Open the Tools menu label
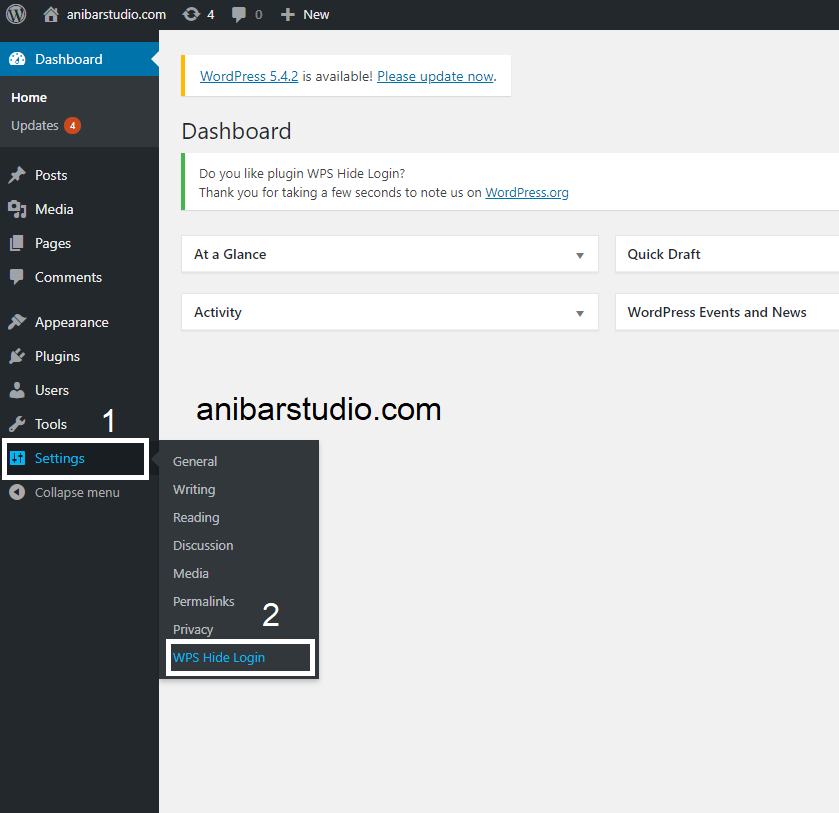 click(51, 424)
